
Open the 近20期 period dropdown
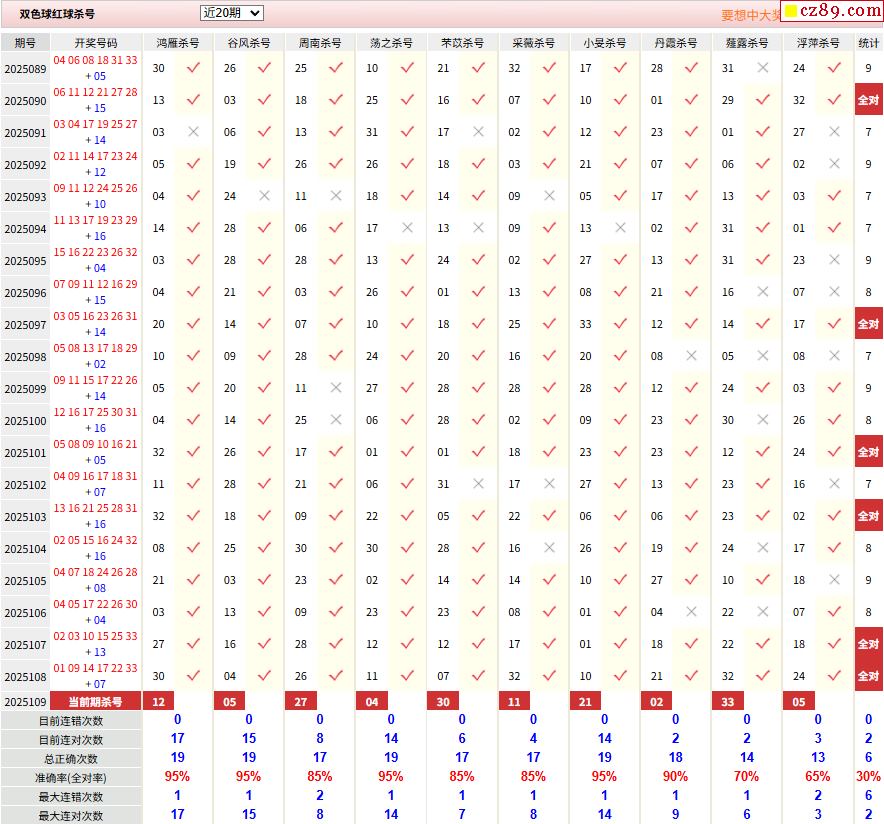click(231, 13)
